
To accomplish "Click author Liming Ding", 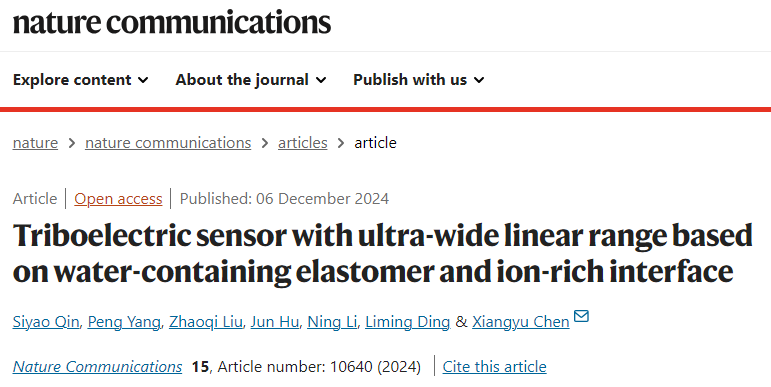I will (408, 322).
